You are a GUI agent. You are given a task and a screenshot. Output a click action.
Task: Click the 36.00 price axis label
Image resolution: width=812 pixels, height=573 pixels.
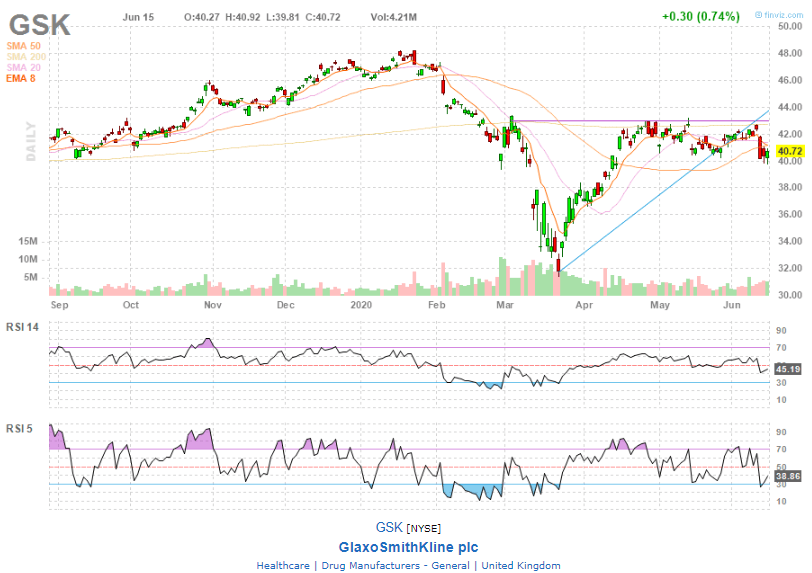click(x=790, y=214)
